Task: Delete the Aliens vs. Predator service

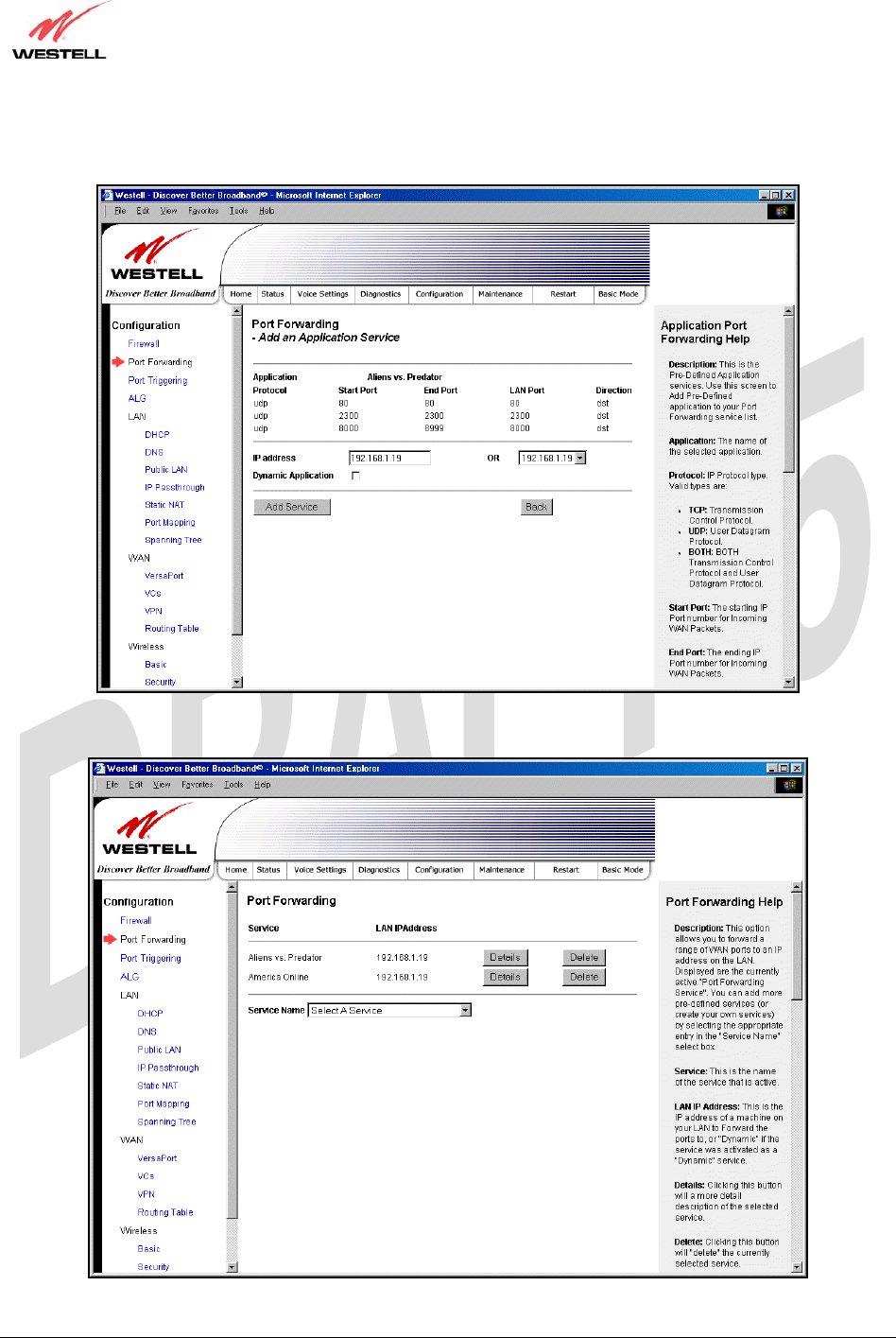Action: tap(584, 958)
